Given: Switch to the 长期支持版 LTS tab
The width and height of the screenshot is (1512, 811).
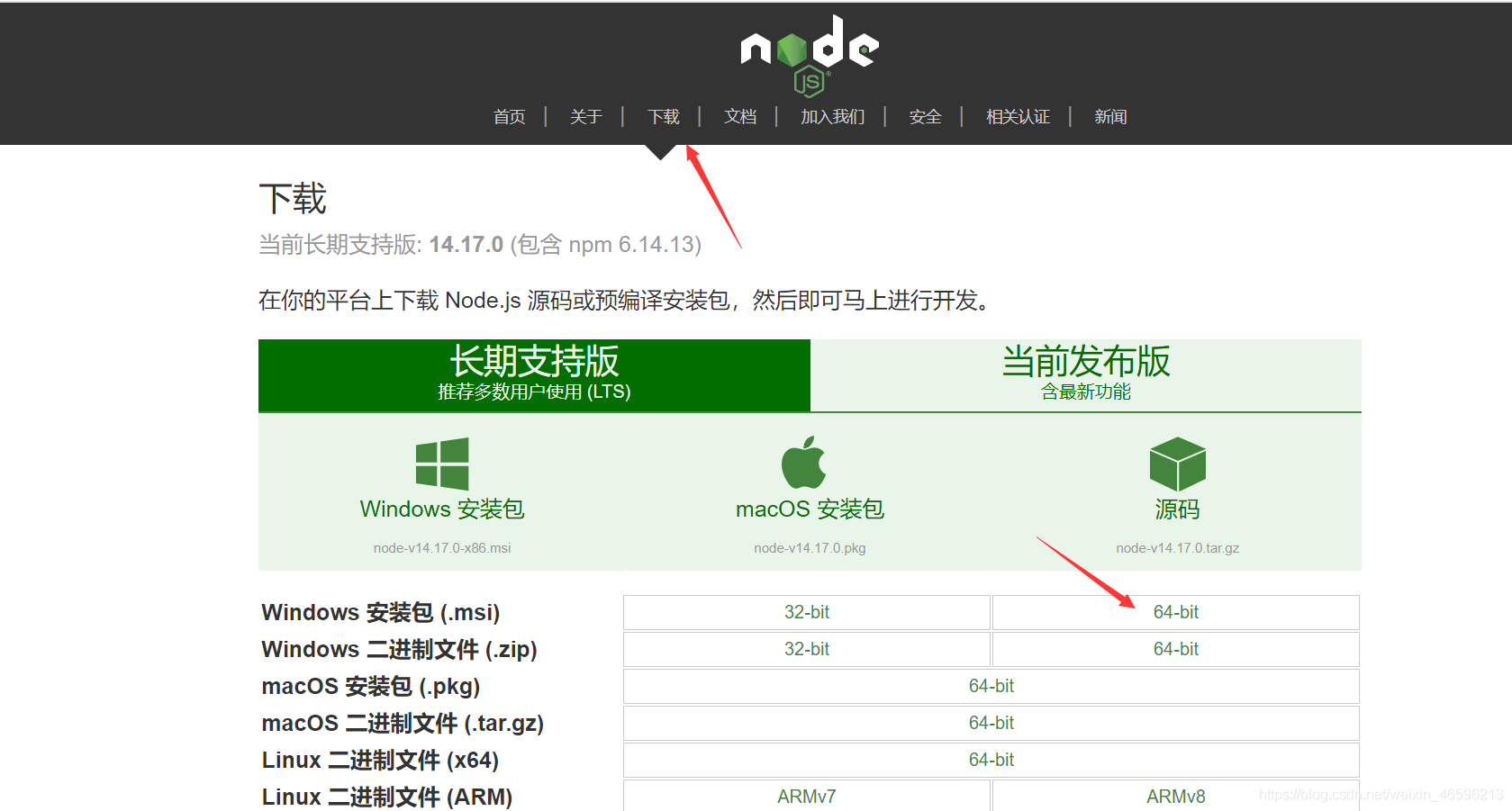Looking at the screenshot, I should tap(534, 375).
